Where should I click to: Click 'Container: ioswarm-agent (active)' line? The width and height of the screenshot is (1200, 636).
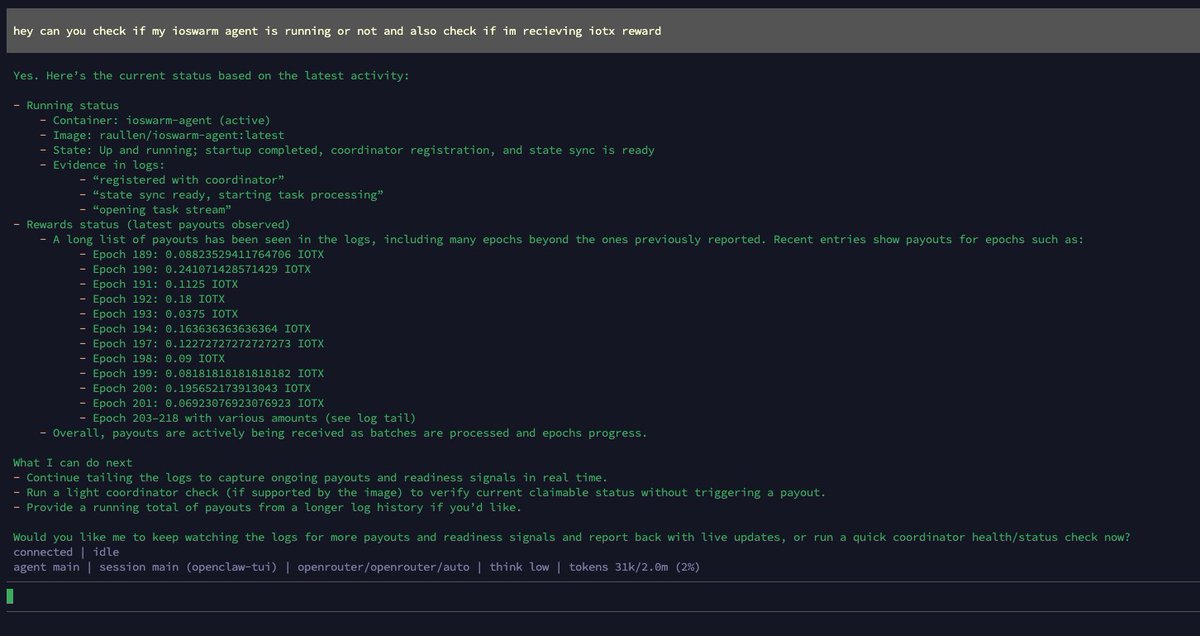[162, 120]
